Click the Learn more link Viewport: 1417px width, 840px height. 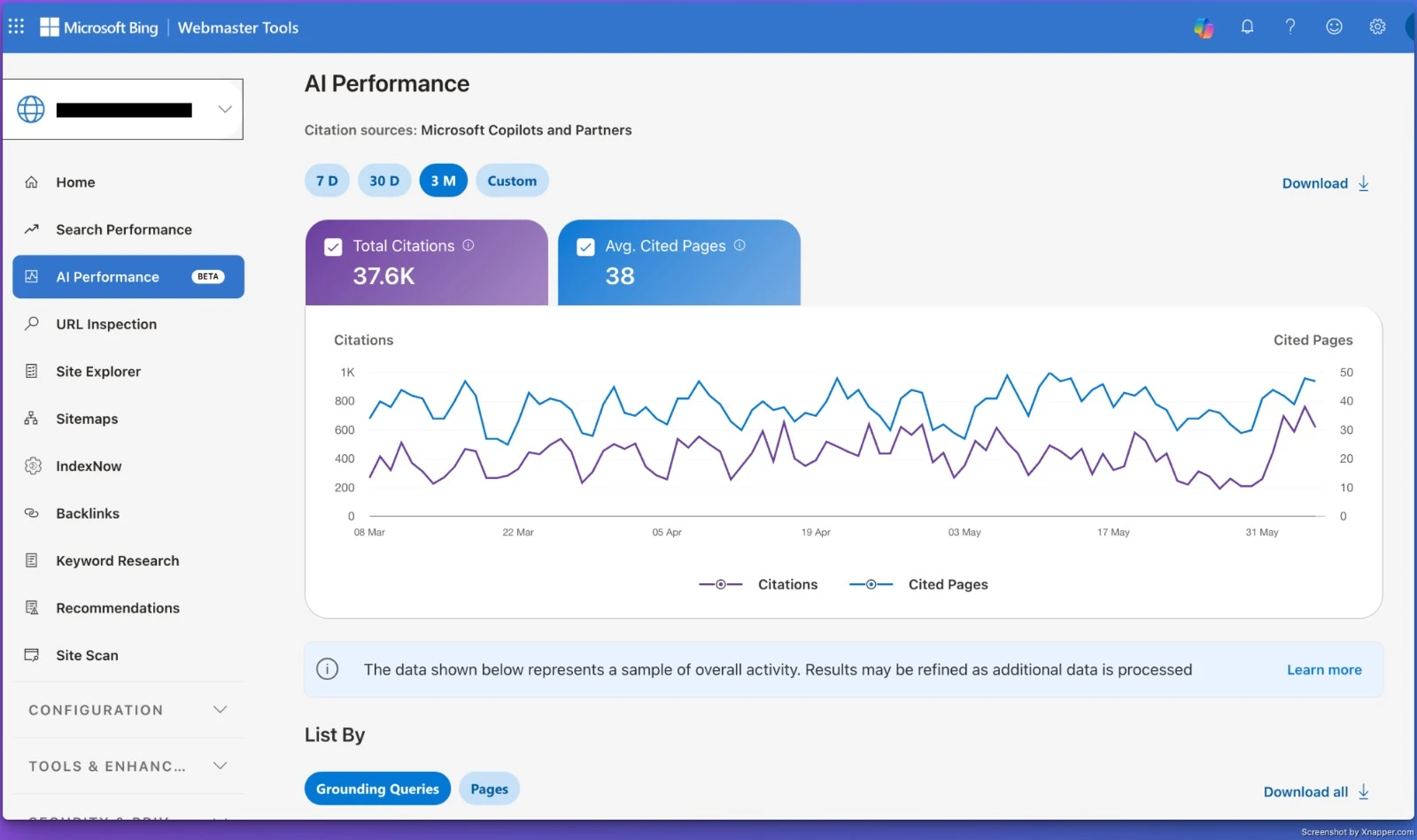(1324, 670)
